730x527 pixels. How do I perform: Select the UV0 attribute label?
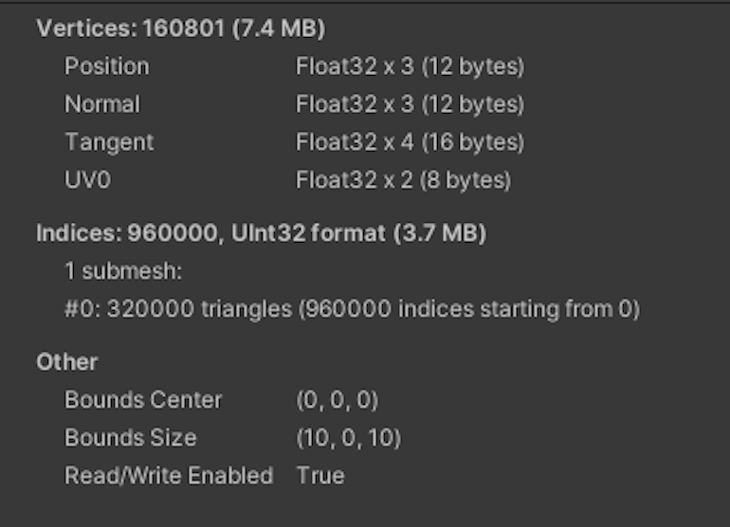click(x=87, y=180)
